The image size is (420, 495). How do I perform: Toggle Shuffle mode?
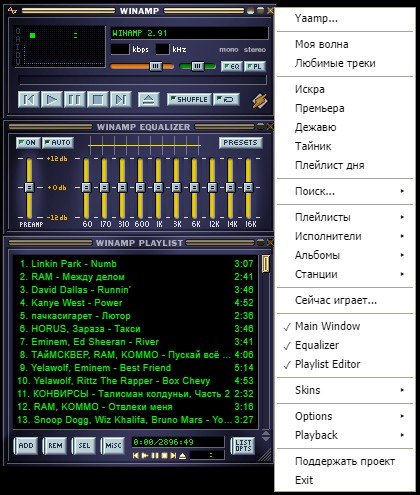coord(189,99)
